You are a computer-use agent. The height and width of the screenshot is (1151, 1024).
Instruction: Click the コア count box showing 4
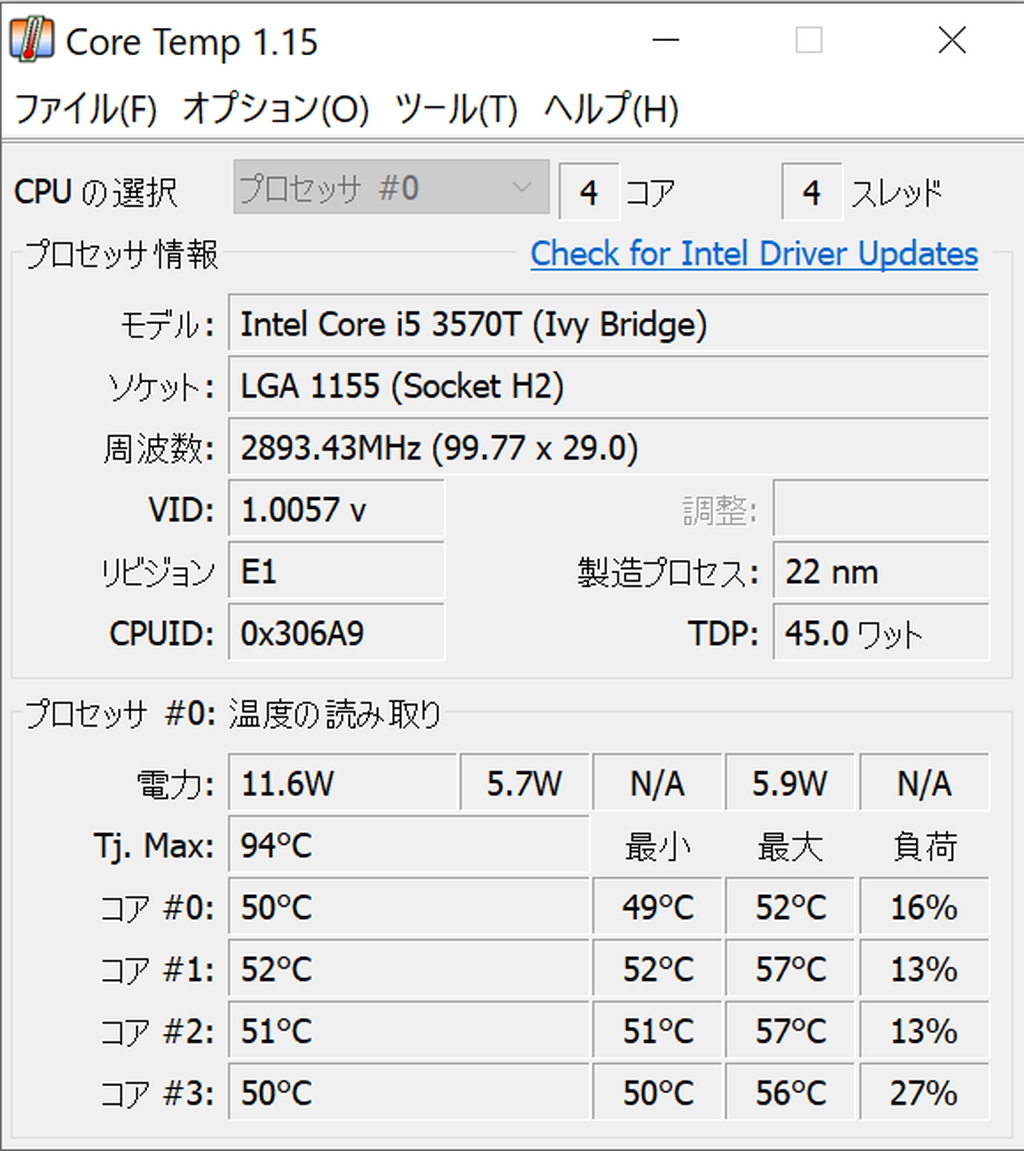589,191
